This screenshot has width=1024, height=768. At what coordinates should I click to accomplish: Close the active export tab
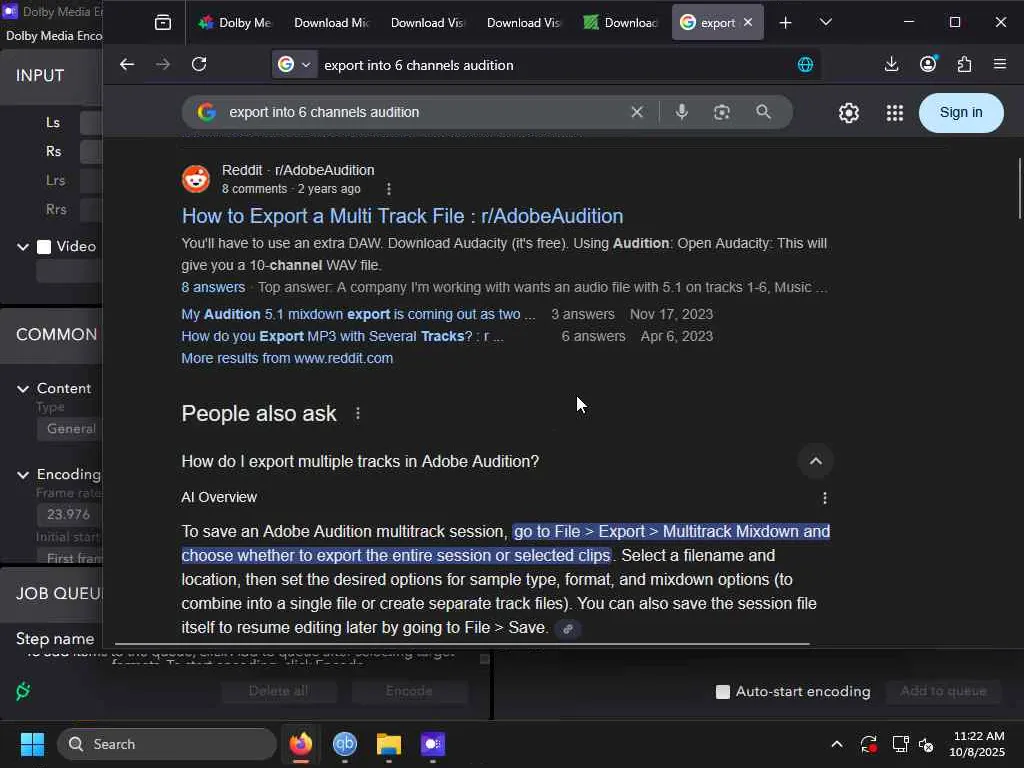pos(748,22)
